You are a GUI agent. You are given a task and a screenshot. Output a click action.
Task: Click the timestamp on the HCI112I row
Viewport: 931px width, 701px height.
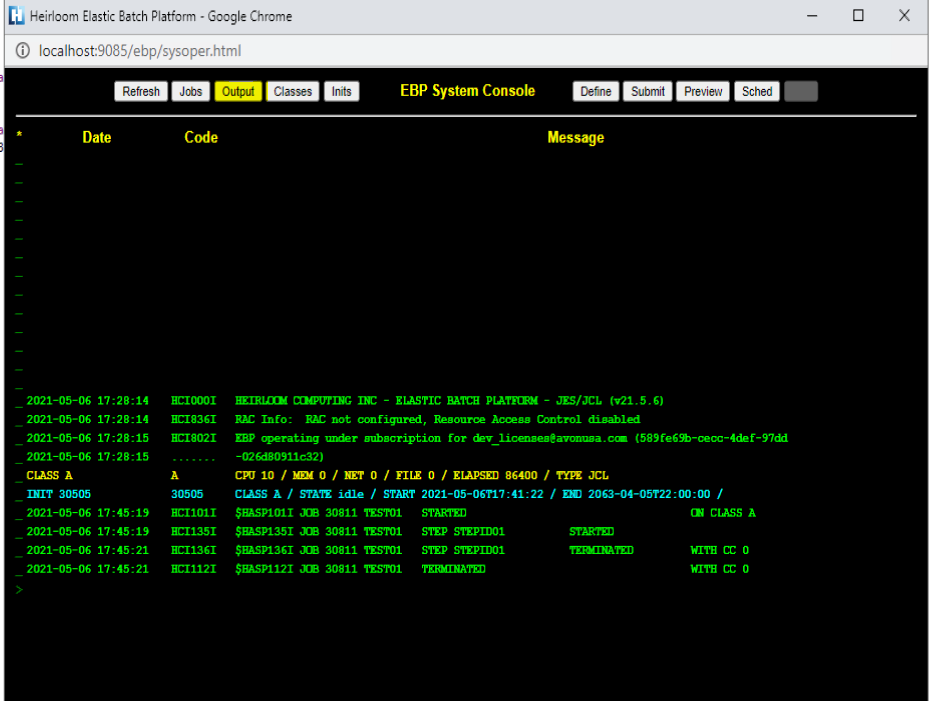[x=88, y=569]
